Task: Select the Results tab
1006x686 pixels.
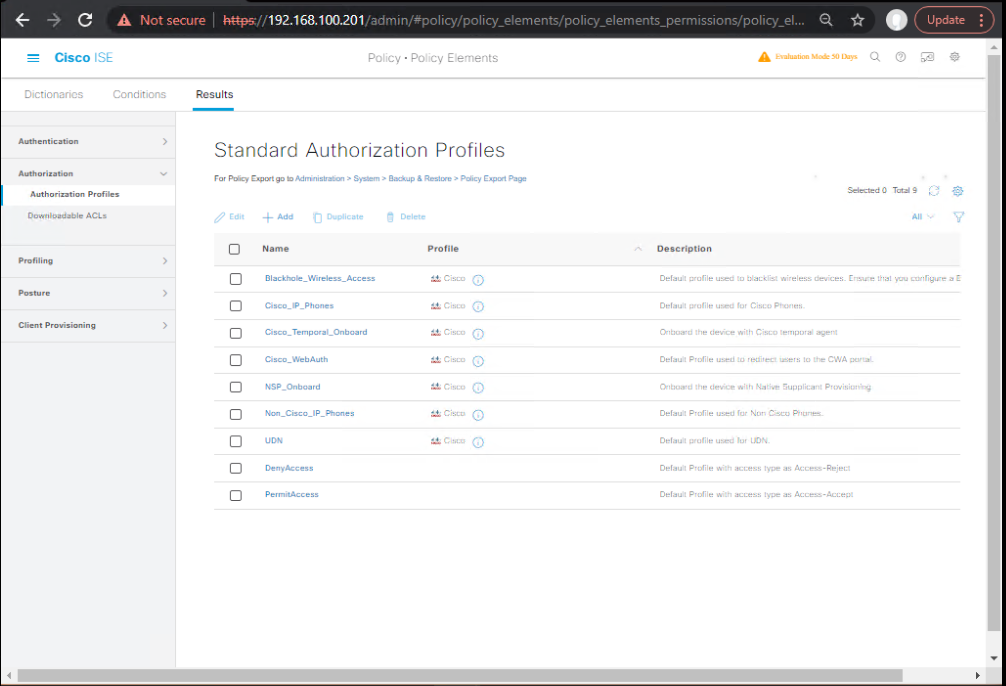Action: pyautogui.click(x=214, y=94)
